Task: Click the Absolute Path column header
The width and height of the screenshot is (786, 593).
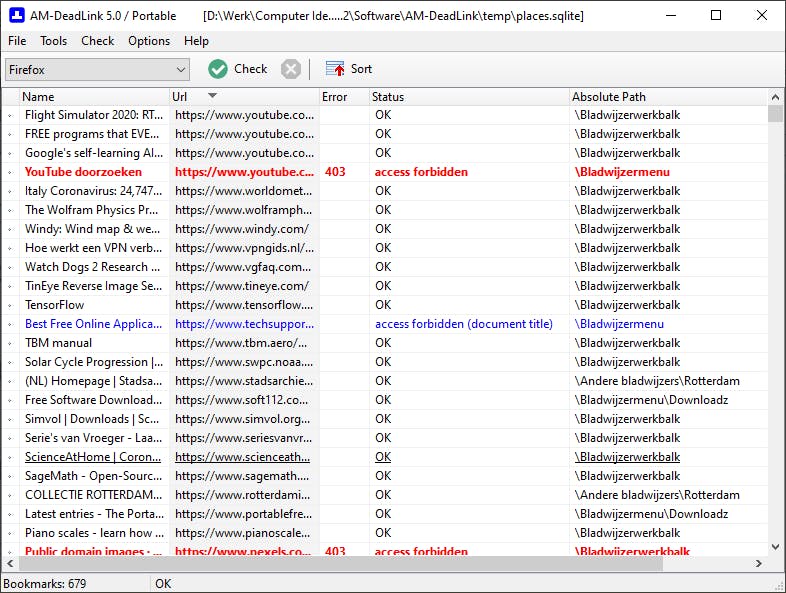Action: [668, 97]
